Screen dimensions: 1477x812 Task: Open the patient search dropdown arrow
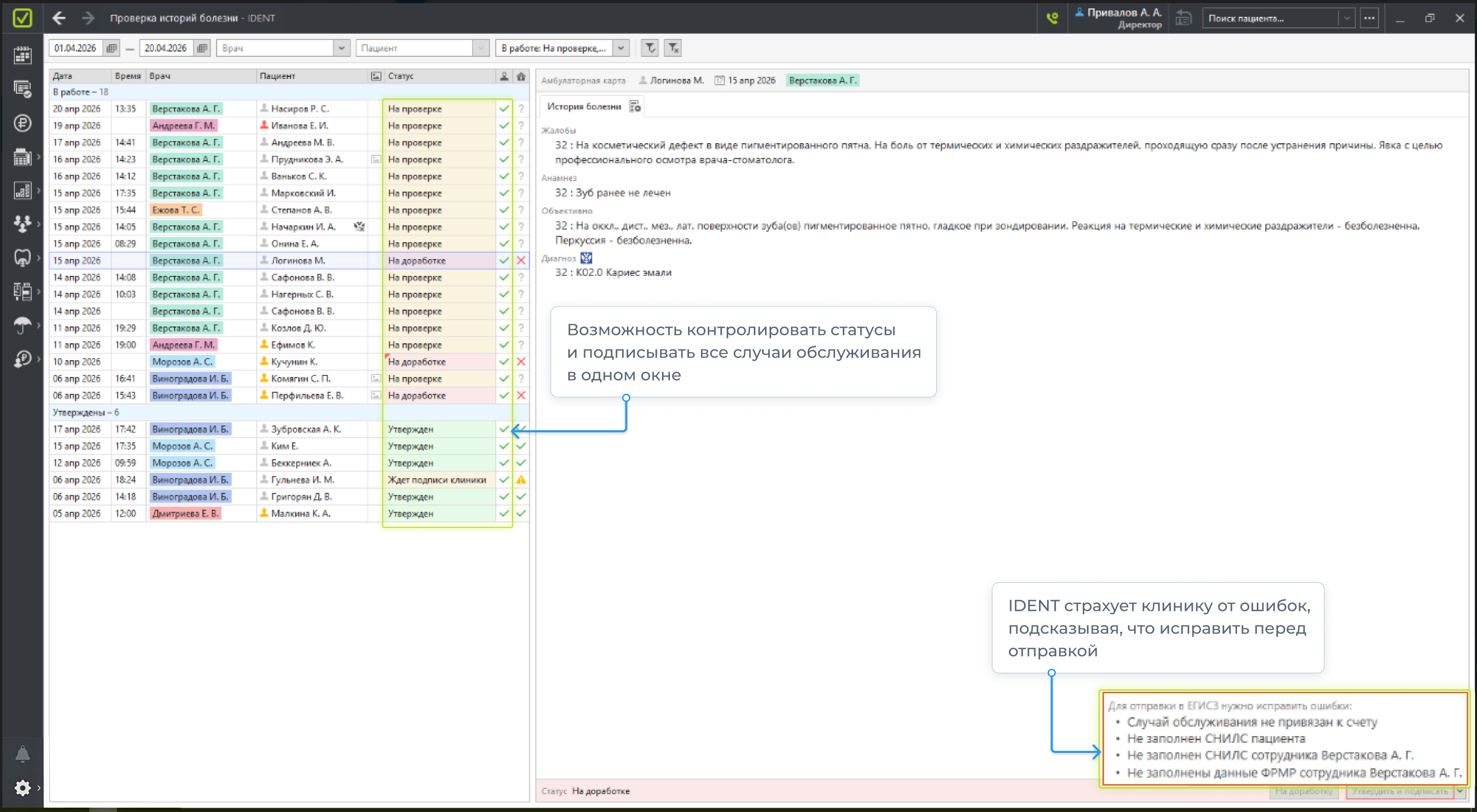pos(1346,18)
